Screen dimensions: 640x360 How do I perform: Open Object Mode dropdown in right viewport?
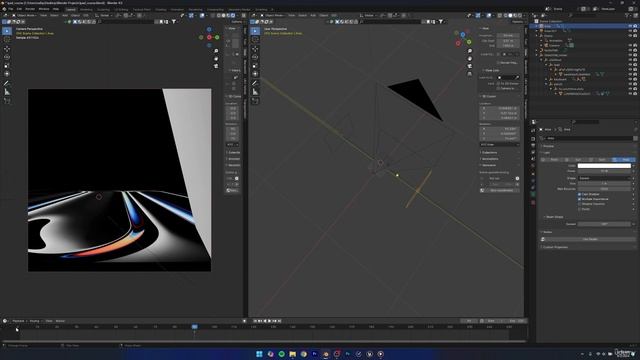(x=273, y=15)
